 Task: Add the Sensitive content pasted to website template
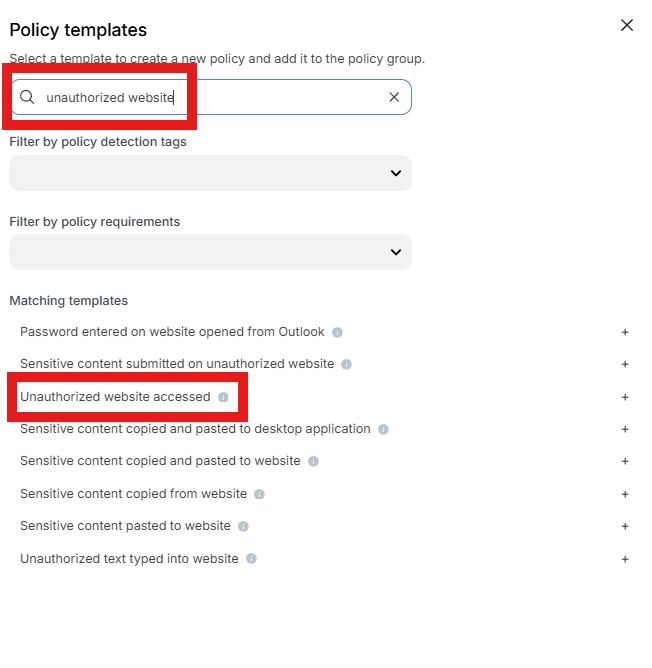coord(625,526)
